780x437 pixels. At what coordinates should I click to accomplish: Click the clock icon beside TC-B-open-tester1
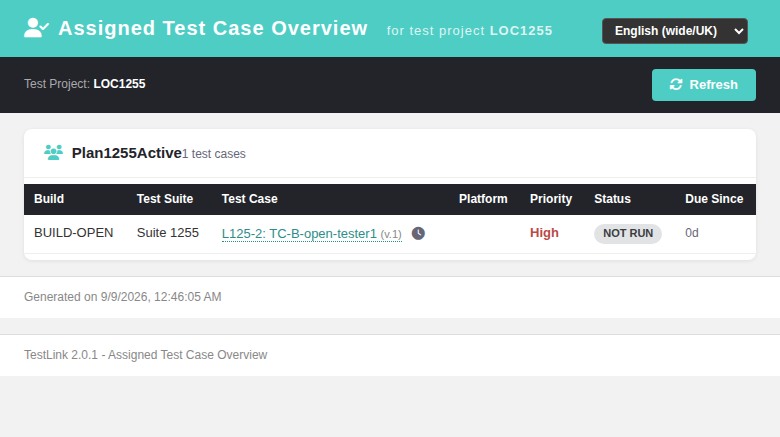pyautogui.click(x=418, y=233)
